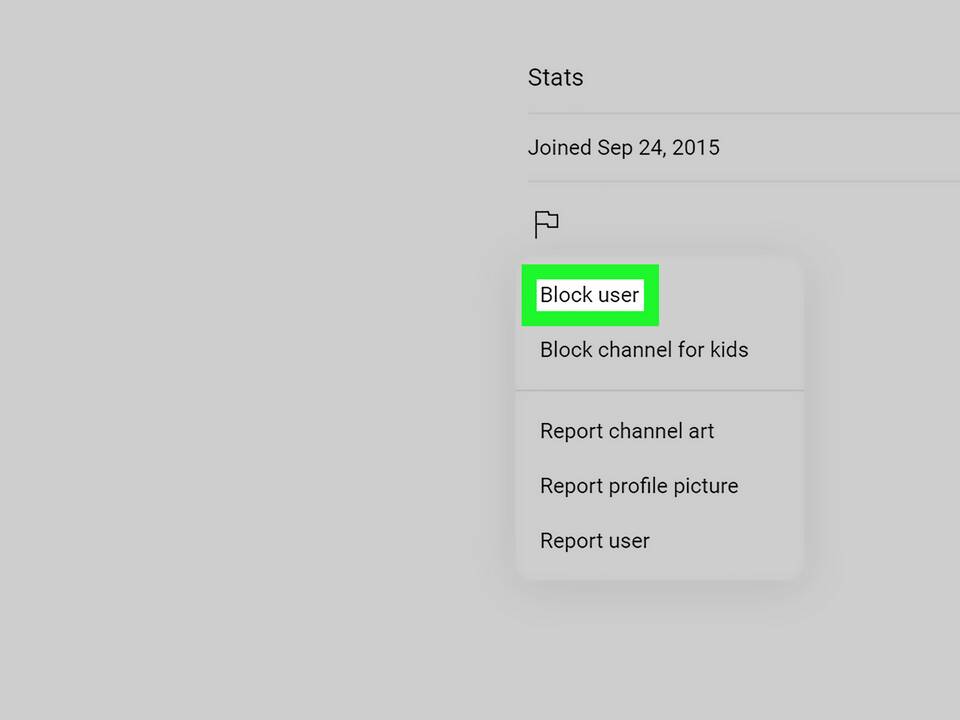Tap the kids block option below Block user

click(x=644, y=350)
